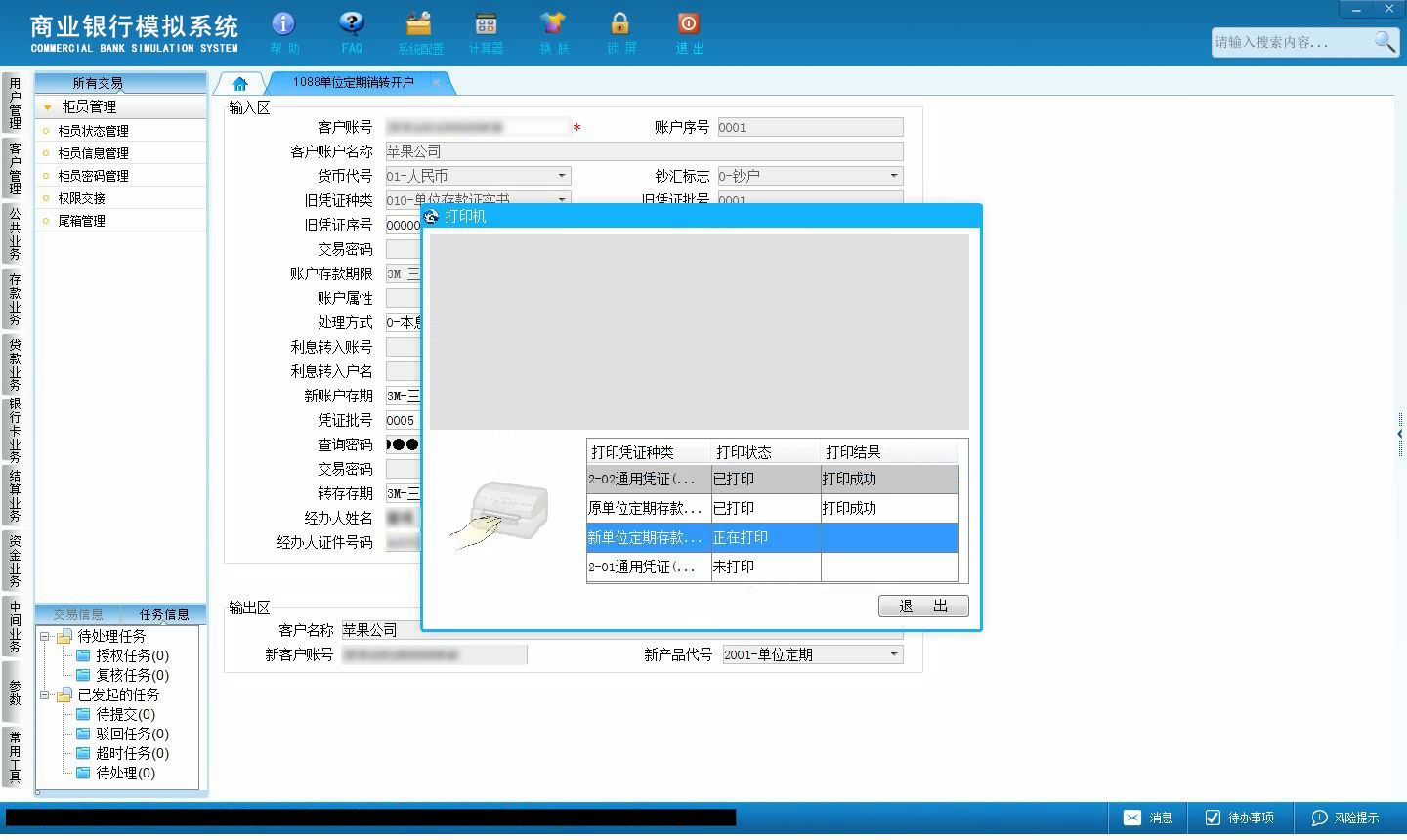Viewport: 1407px width, 840px height.
Task: Select the 原单位定期存款 print row
Action: point(772,508)
